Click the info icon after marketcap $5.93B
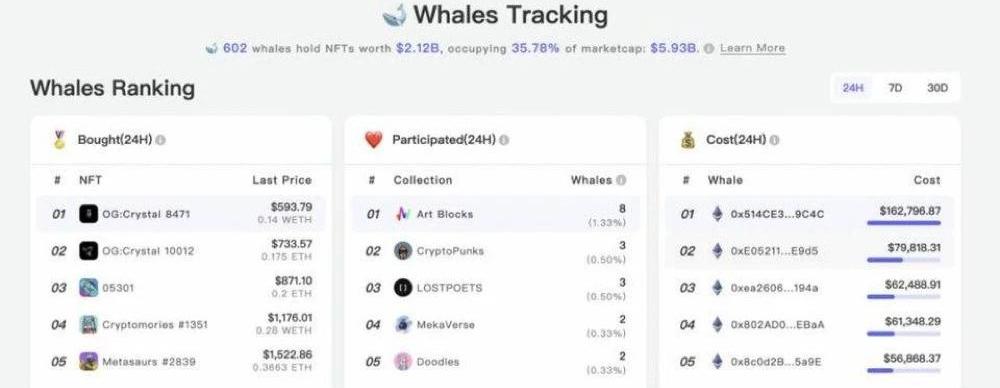 (x=709, y=48)
